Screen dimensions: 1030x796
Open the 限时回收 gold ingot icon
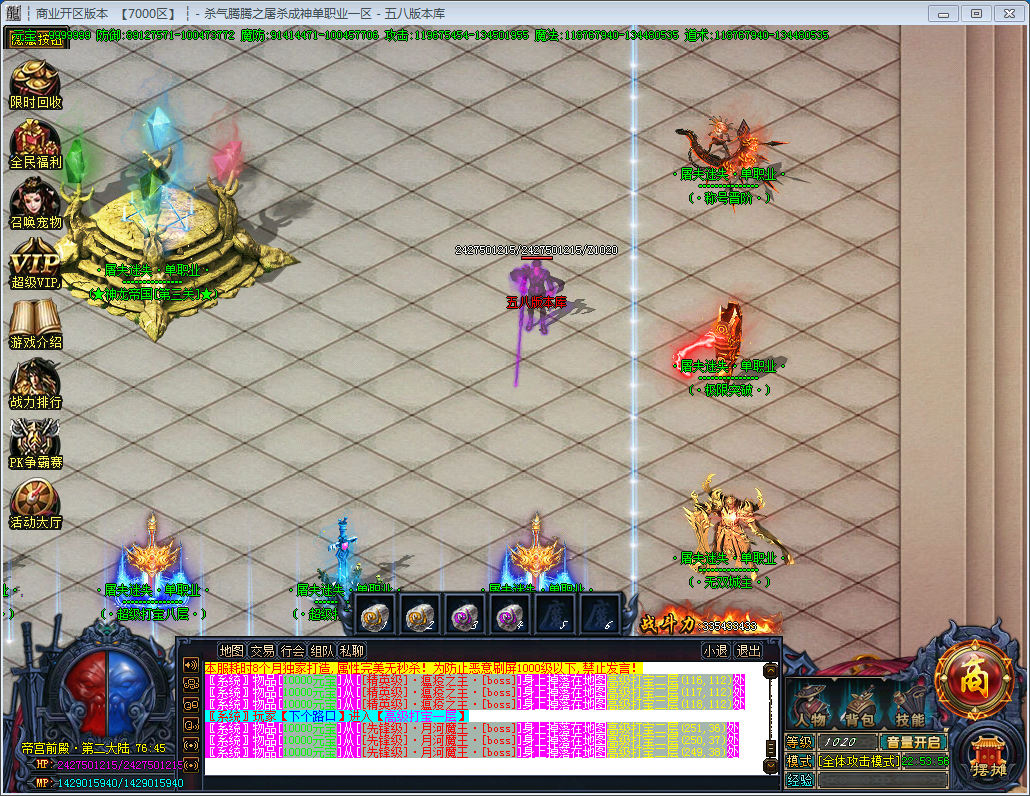(35, 85)
